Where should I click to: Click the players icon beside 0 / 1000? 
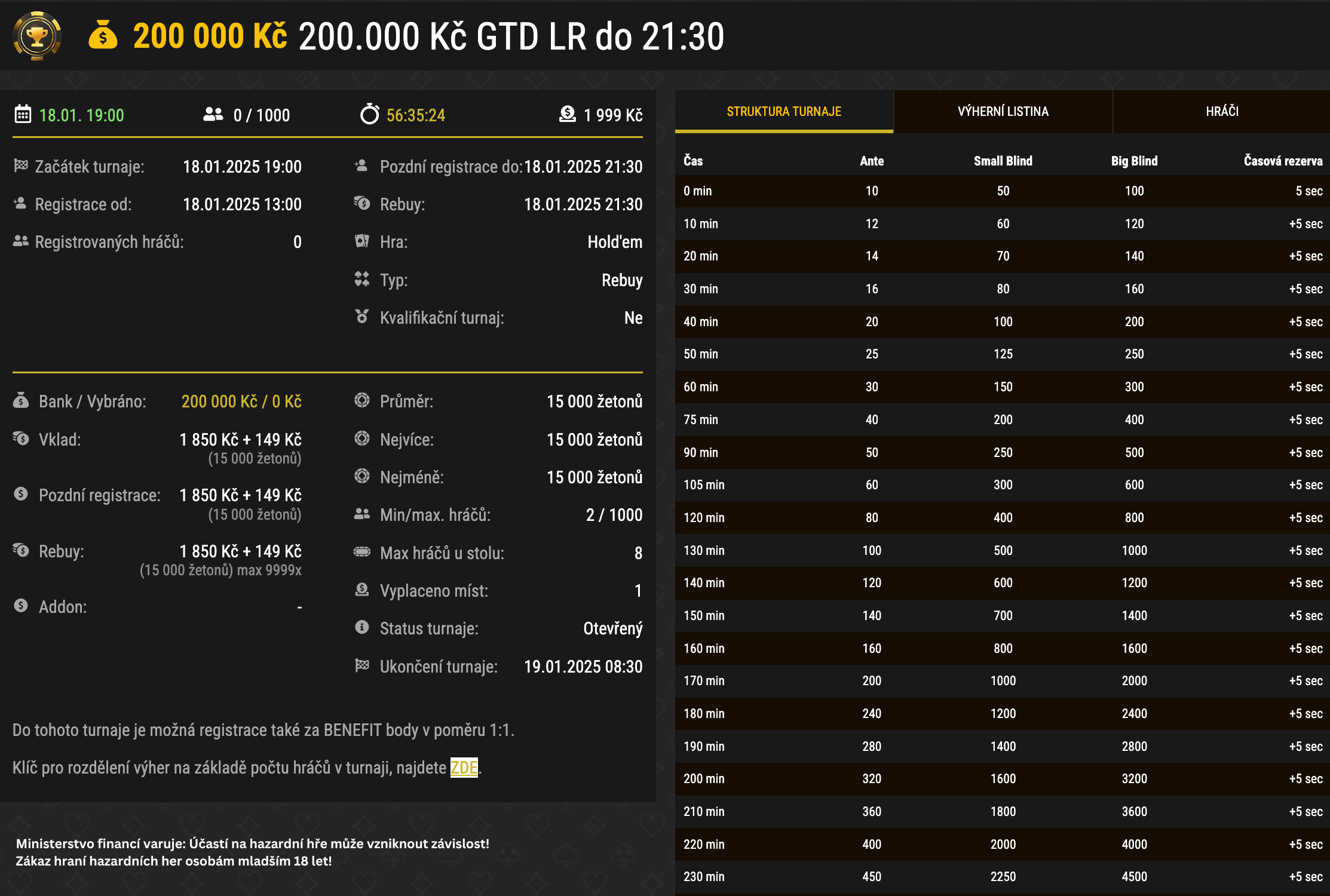point(213,115)
